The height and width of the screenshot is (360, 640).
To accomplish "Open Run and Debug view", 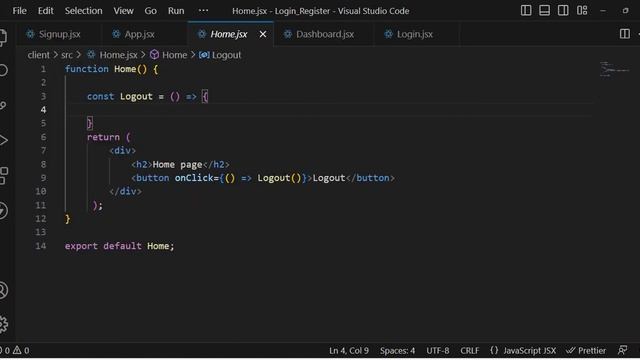I will pyautogui.click(x=3, y=140).
